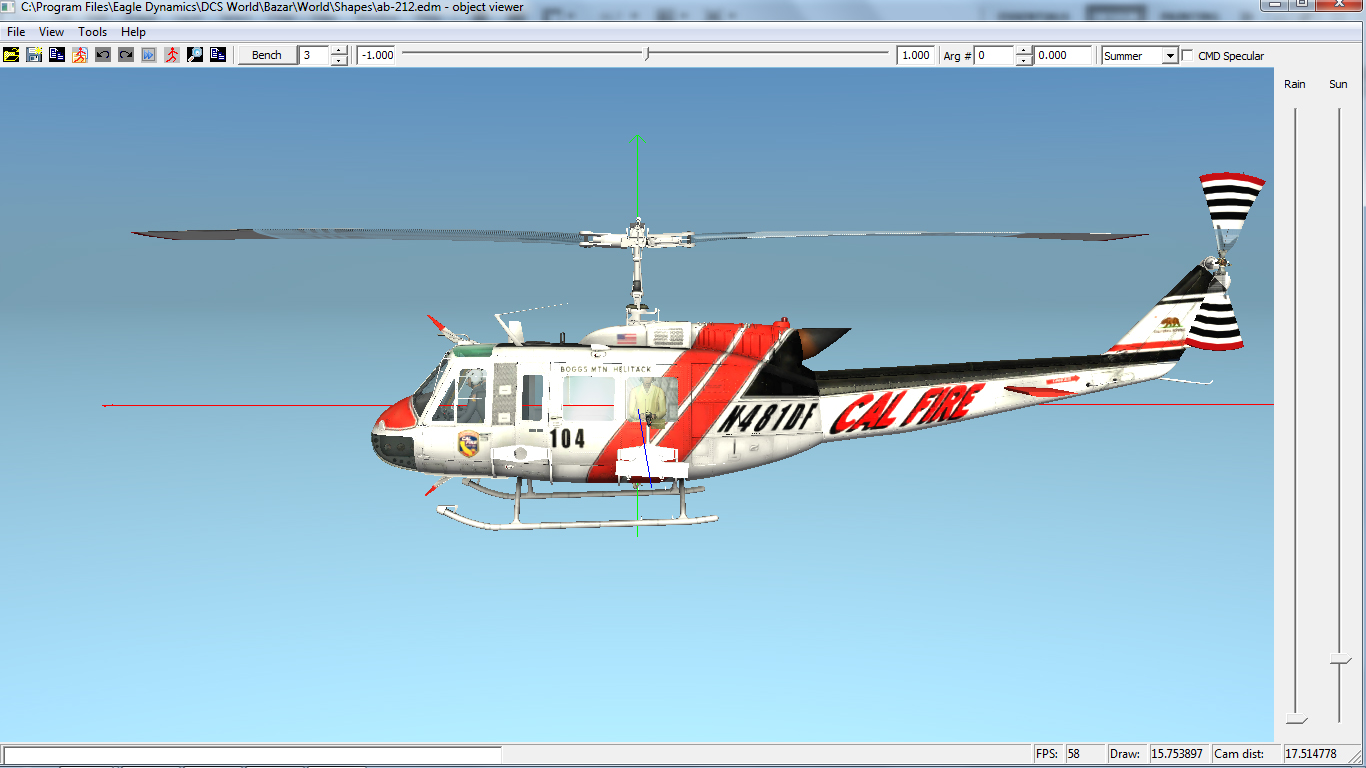Click the magnifying glass toolbar icon
The image size is (1366, 768).
[195, 55]
